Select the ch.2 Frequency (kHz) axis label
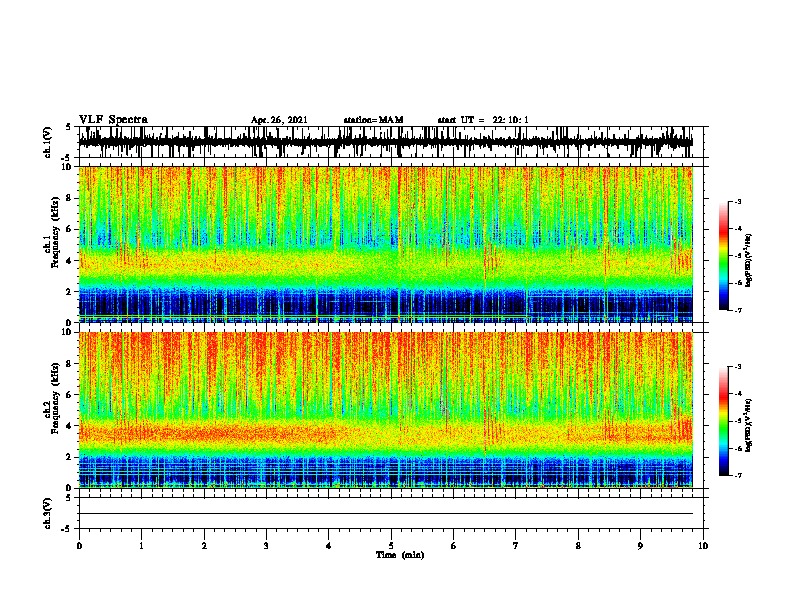This screenshot has width=792, height=612. click(56, 398)
